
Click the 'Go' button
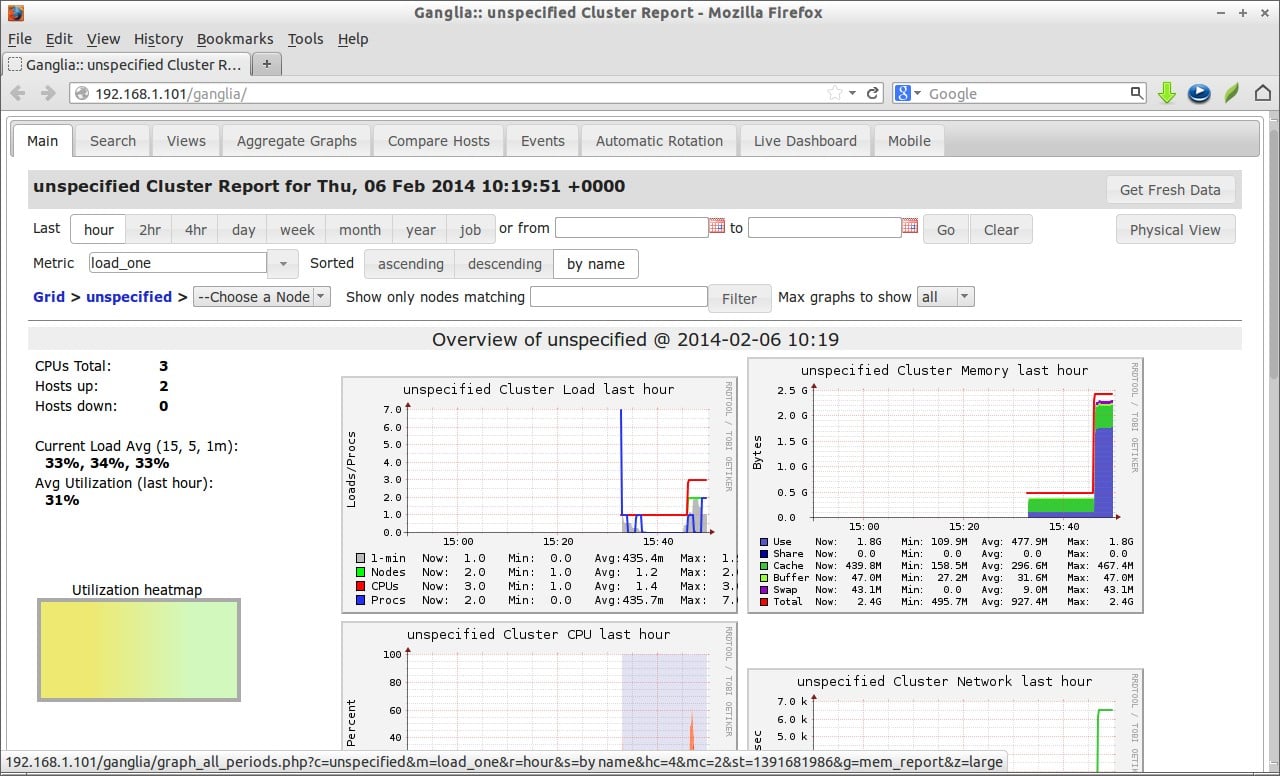tap(946, 230)
